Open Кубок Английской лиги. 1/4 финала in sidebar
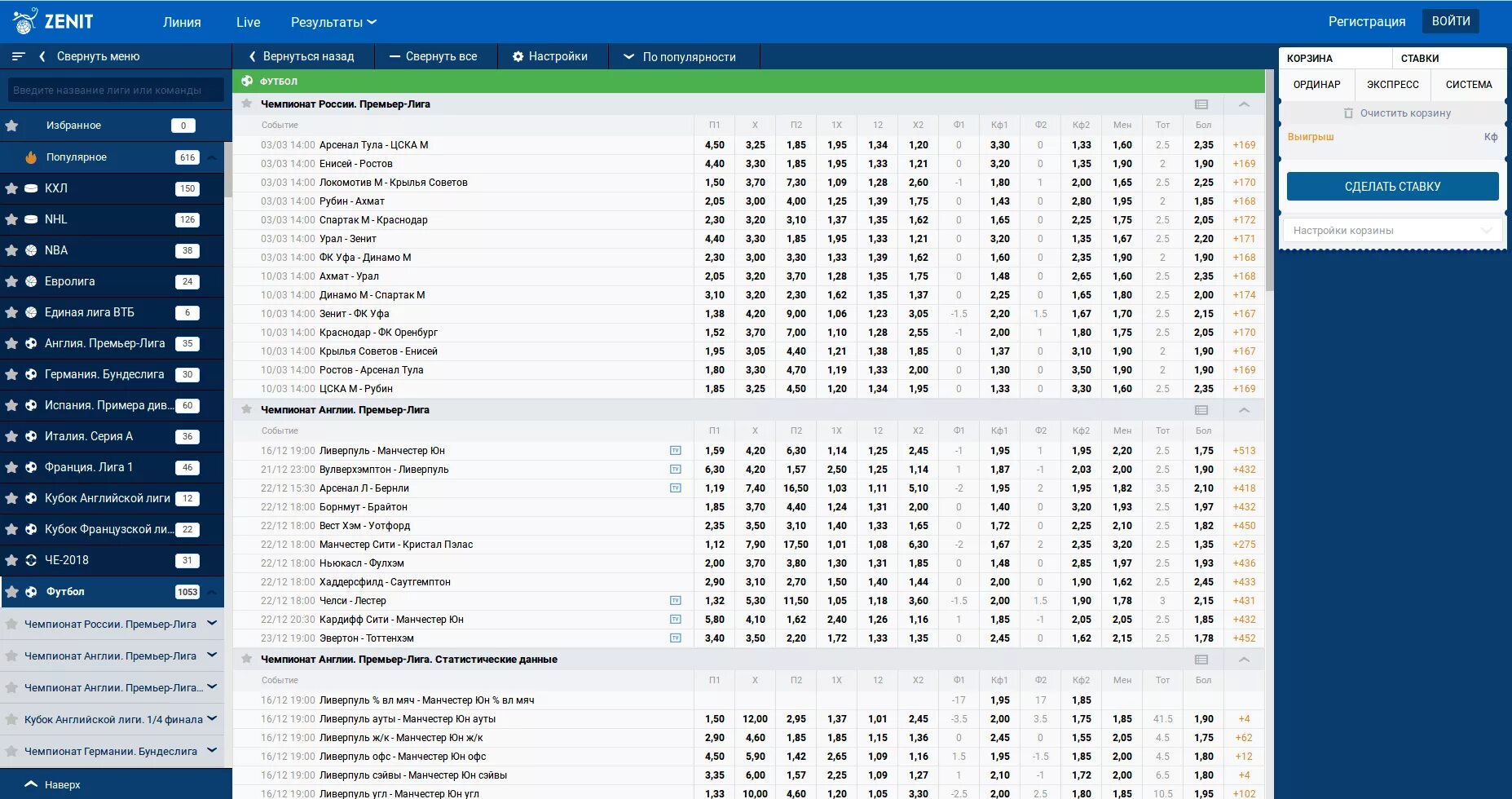Screen dimensions: 1512x799 (x=113, y=719)
